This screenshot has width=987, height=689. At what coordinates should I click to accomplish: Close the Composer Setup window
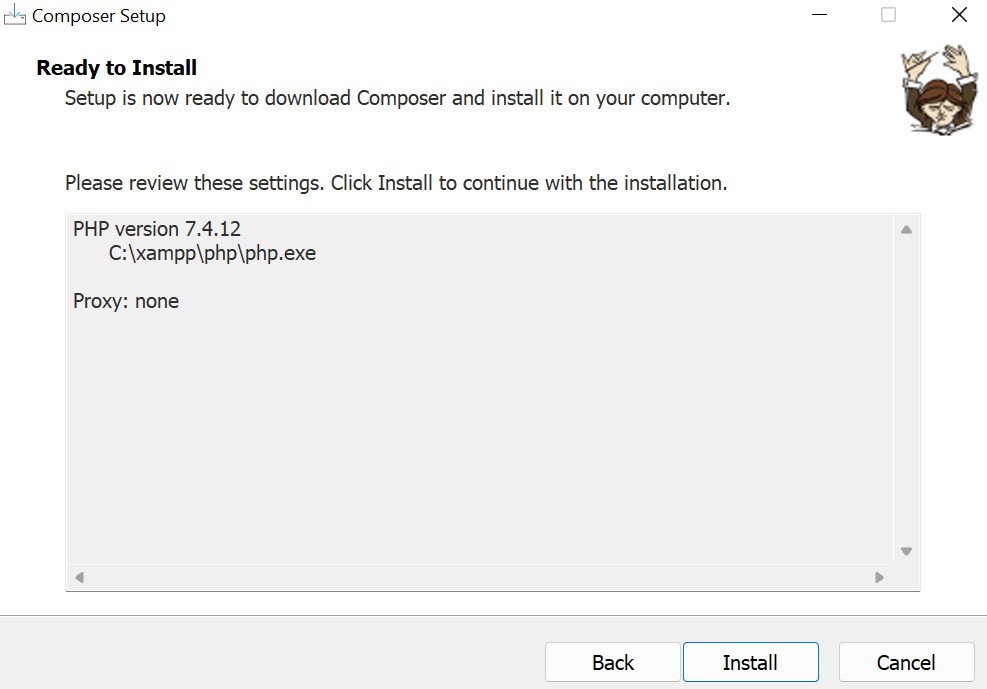click(959, 15)
